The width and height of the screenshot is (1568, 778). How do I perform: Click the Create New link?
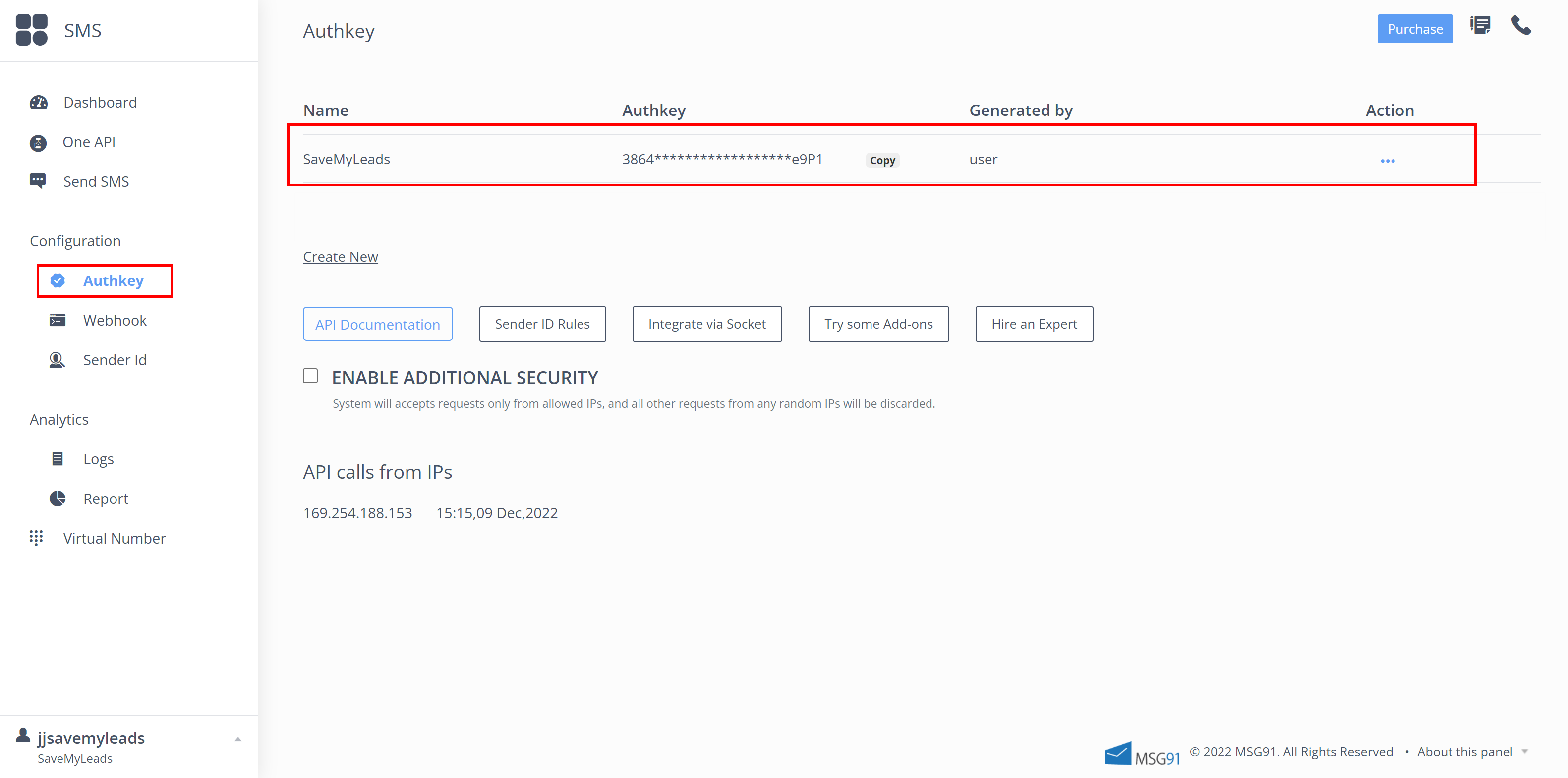pos(340,257)
